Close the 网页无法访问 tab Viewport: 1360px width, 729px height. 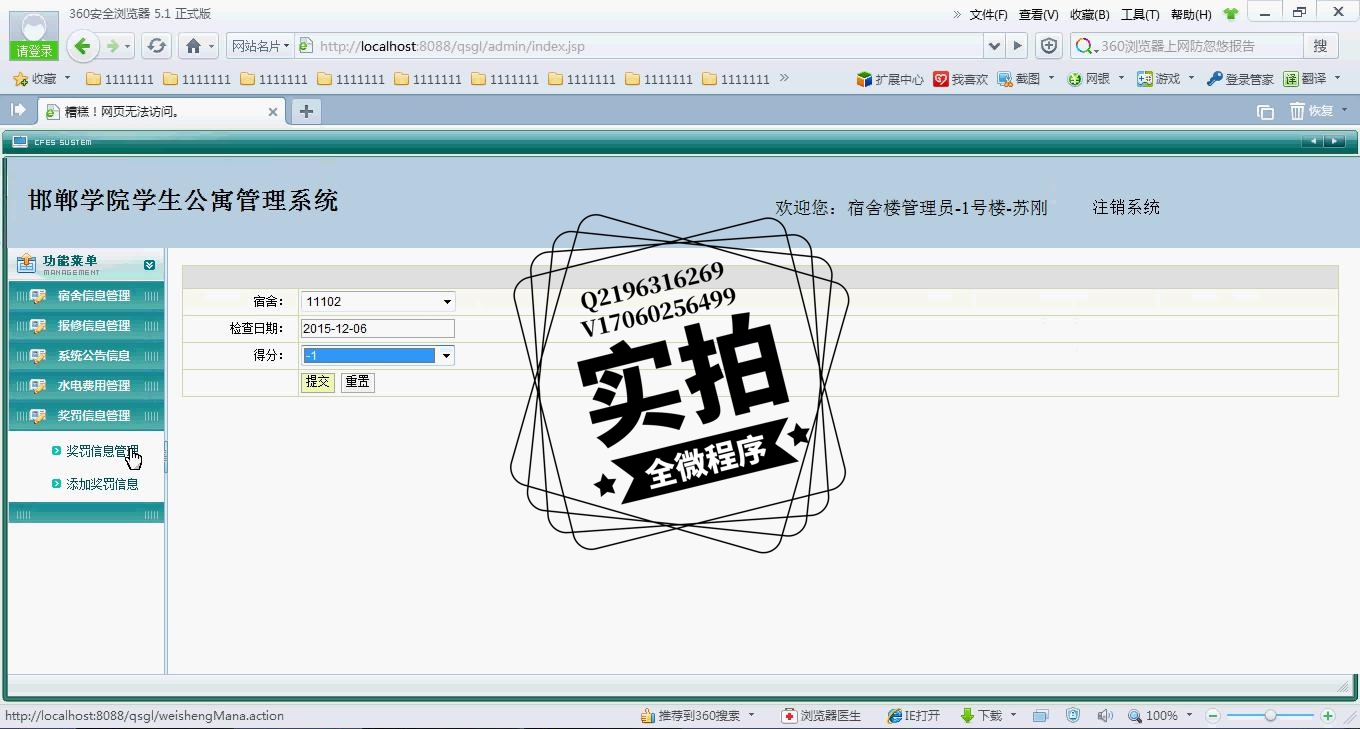(272, 112)
